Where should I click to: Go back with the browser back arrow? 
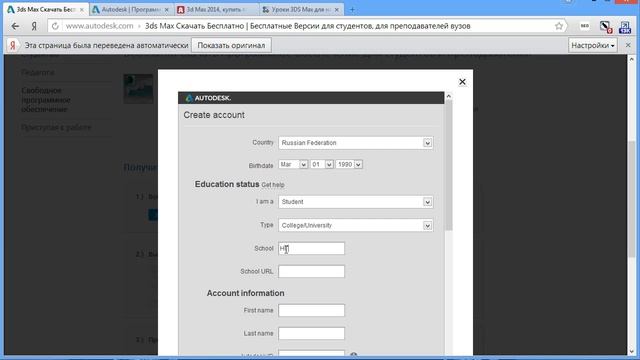15,26
